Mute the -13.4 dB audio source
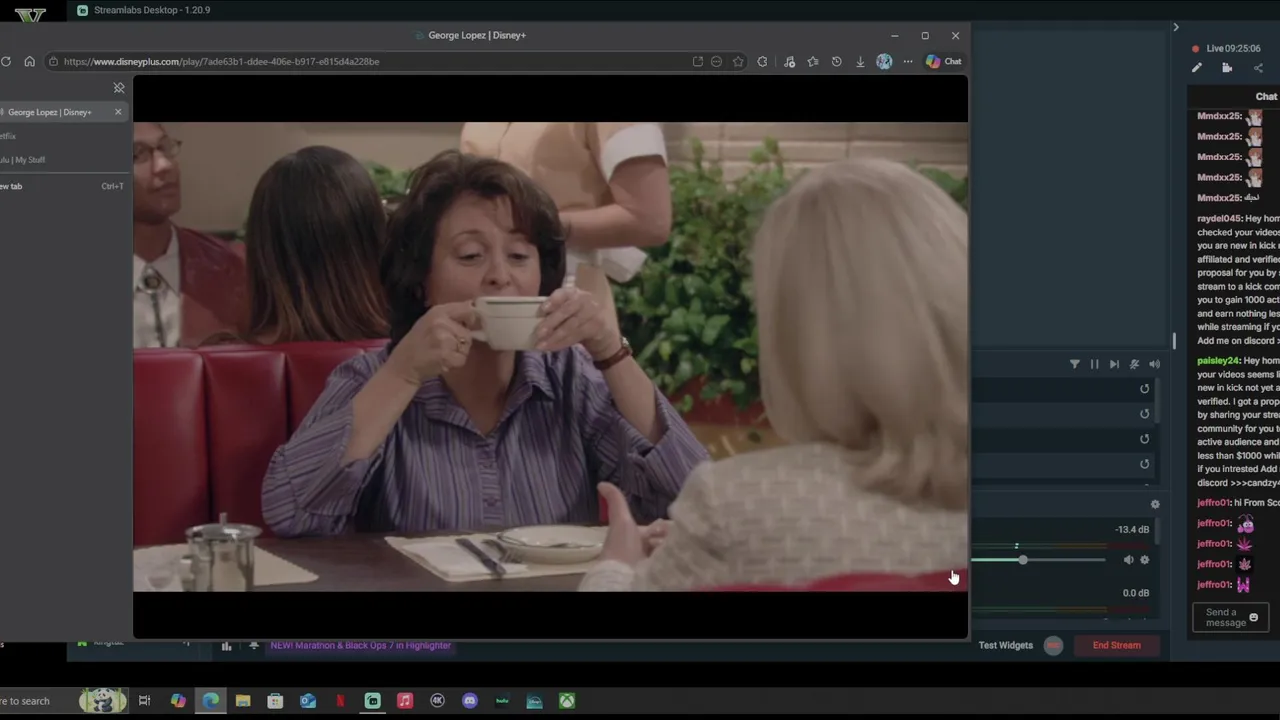 click(x=1128, y=560)
